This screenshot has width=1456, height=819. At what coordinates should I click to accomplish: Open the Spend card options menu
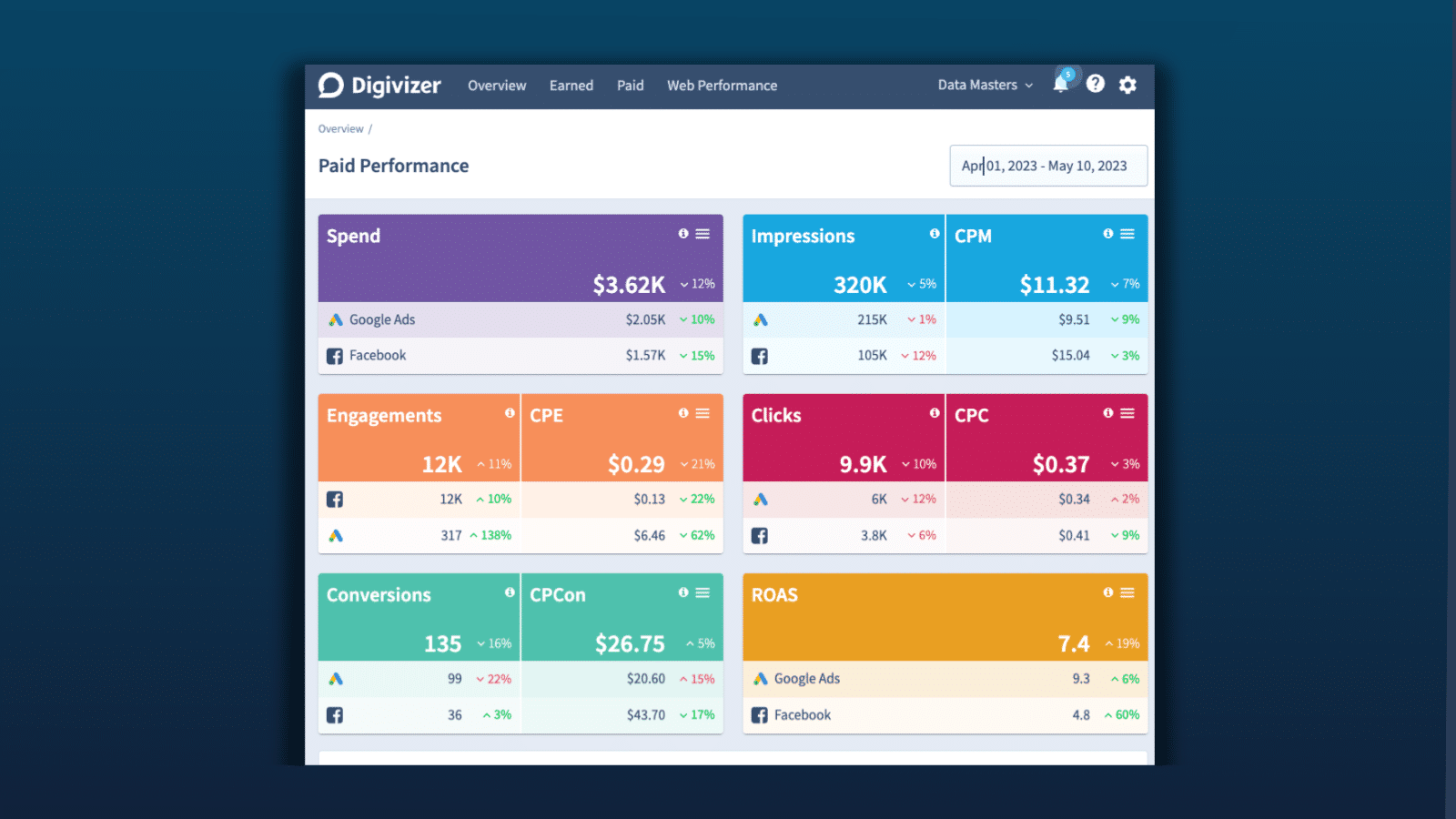pyautogui.click(x=702, y=234)
